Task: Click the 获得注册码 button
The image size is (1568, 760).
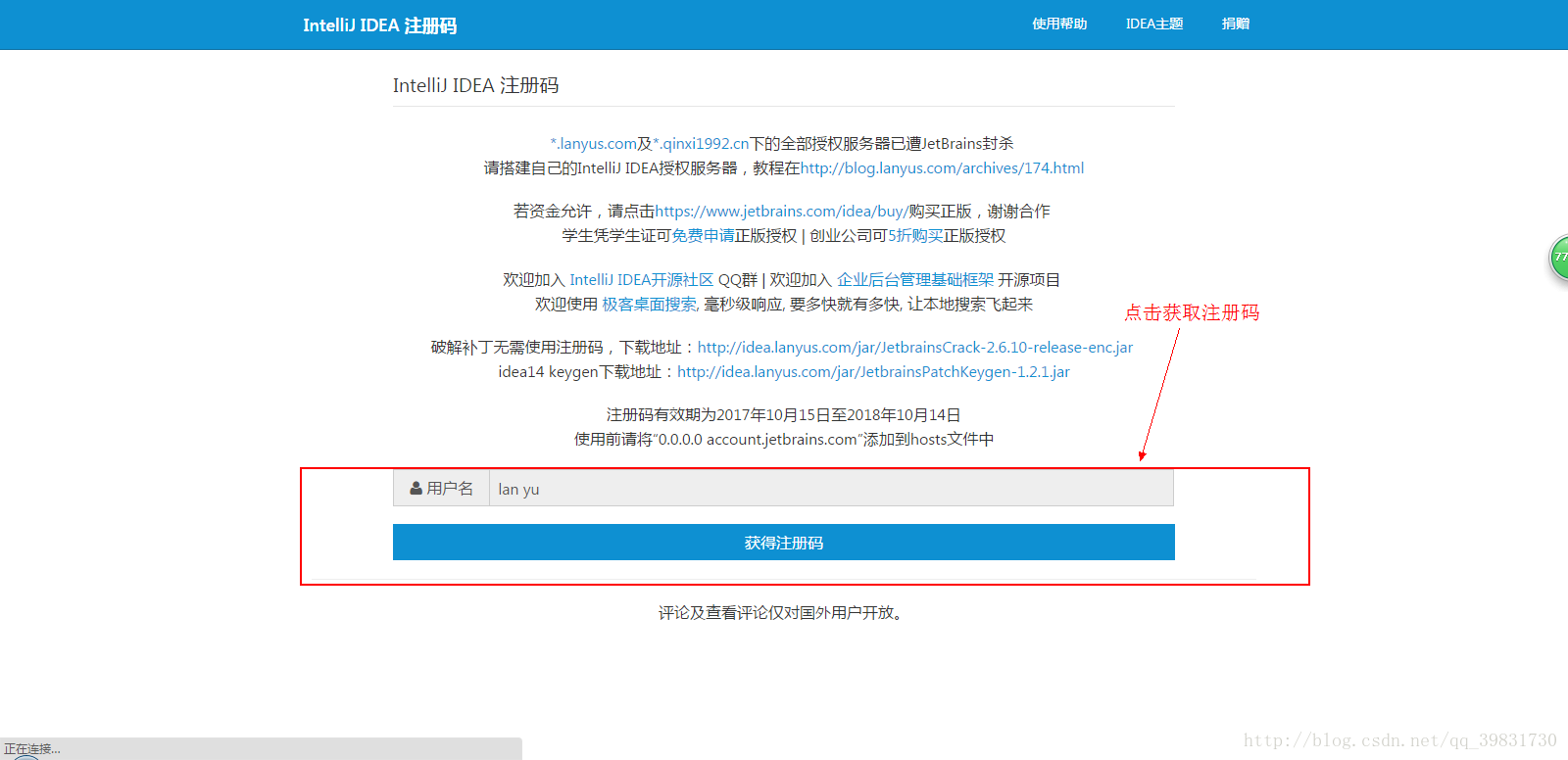Action: (784, 543)
